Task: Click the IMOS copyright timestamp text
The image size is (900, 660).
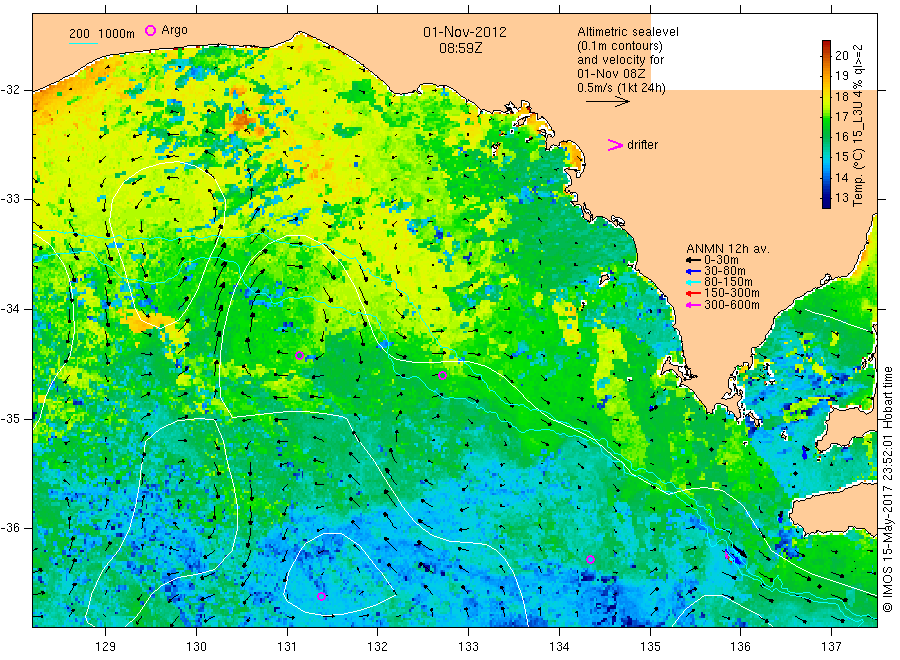Action: coord(889,489)
